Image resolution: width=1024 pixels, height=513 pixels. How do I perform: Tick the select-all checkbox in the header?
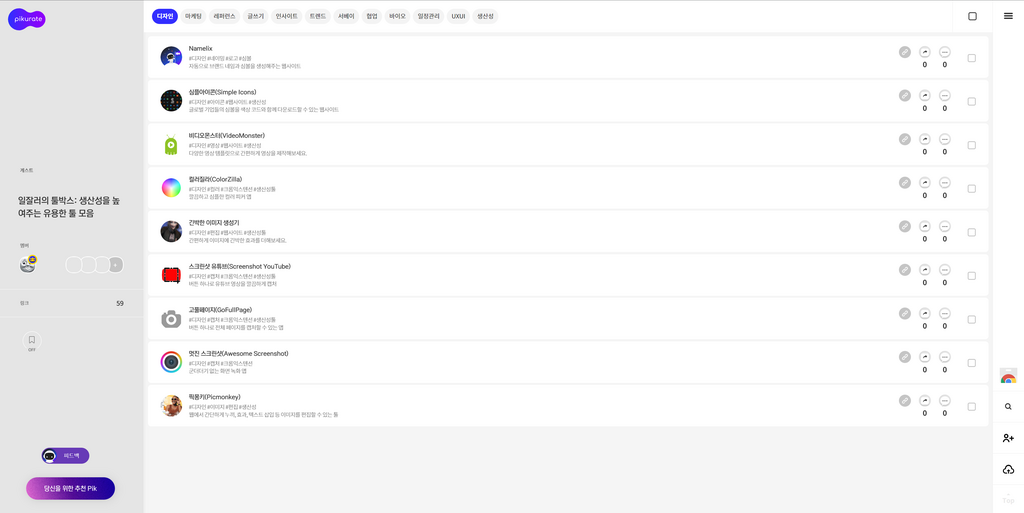coord(972,16)
